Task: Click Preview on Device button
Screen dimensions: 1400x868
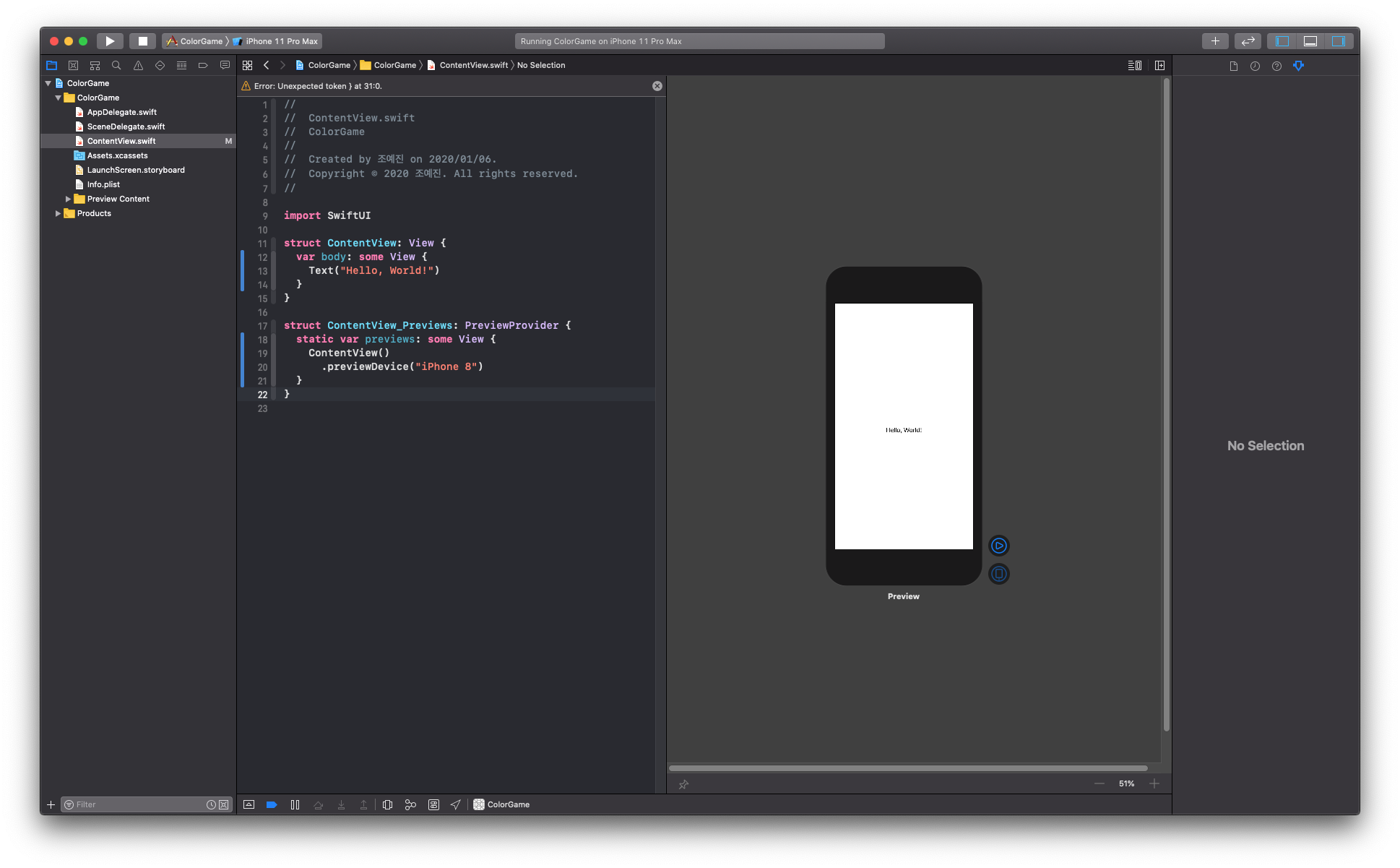Action: tap(998, 574)
